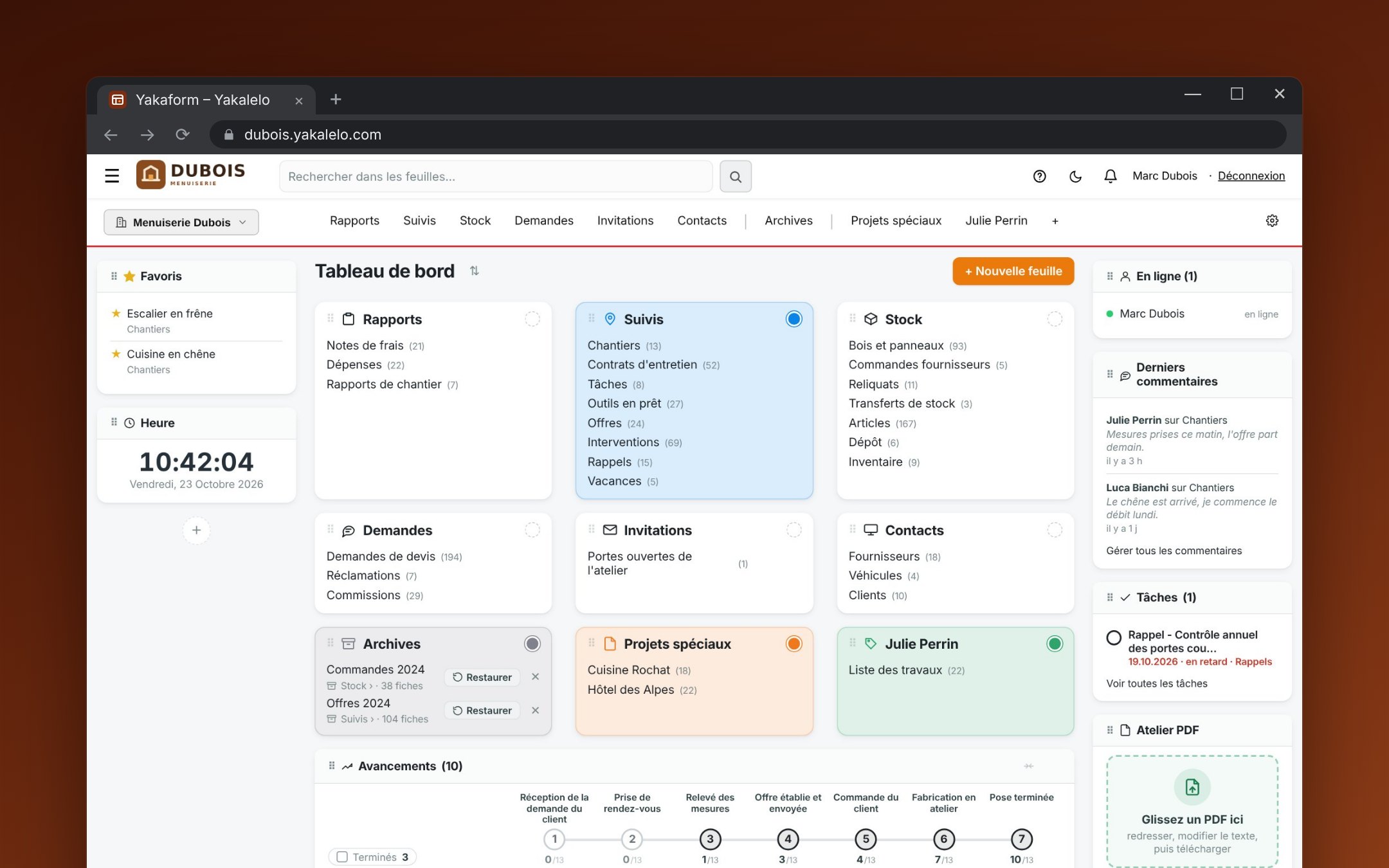The image size is (1389, 868).
Task: Select the Projets spéciaux tab
Action: (896, 221)
